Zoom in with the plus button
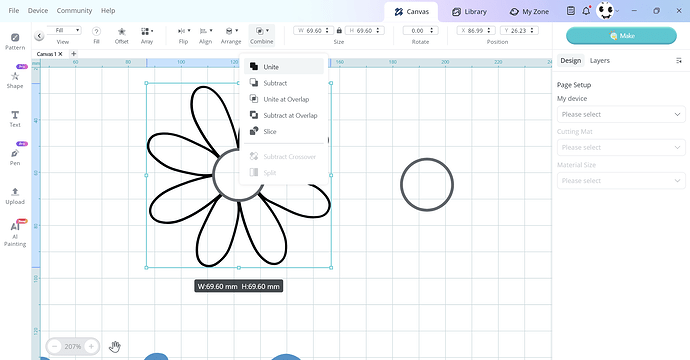This screenshot has width=690, height=360. pos(91,346)
